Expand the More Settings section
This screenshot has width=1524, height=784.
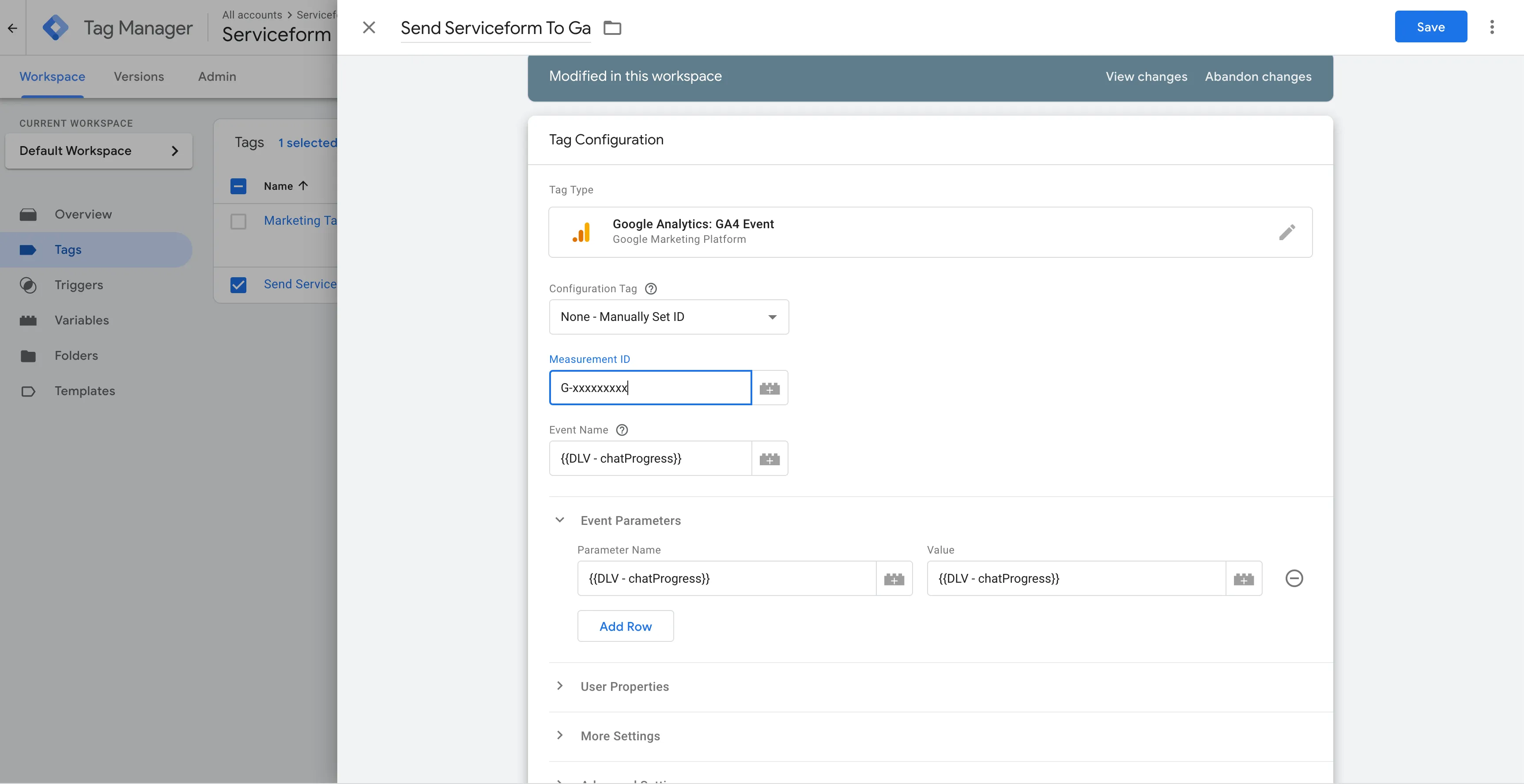pyautogui.click(x=559, y=735)
